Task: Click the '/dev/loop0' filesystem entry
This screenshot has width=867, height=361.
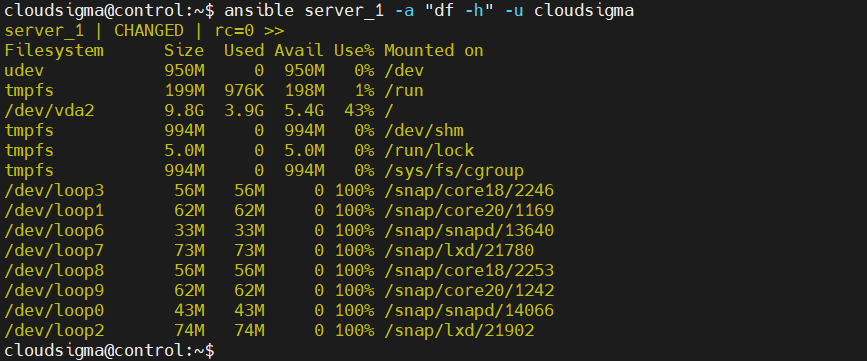Action: coord(54,311)
